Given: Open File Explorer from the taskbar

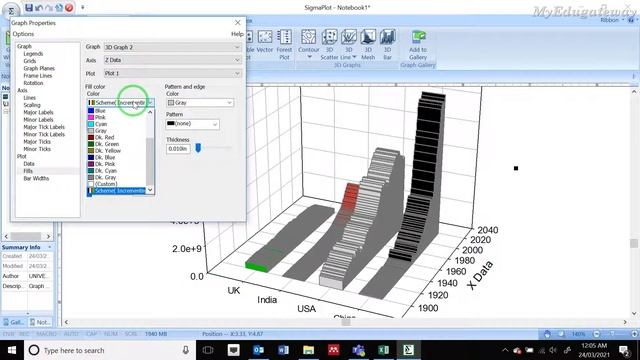Looking at the screenshot, I should coord(309,350).
